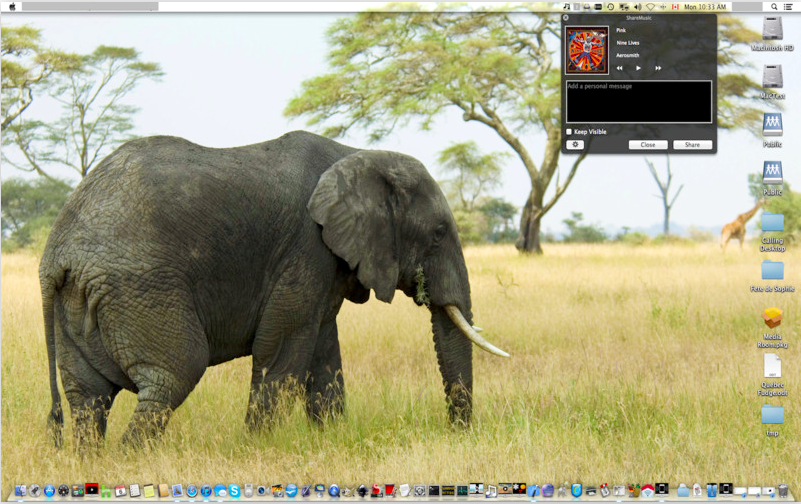Click the Nine Lives album artwork
801x504 pixels.
click(x=587, y=50)
